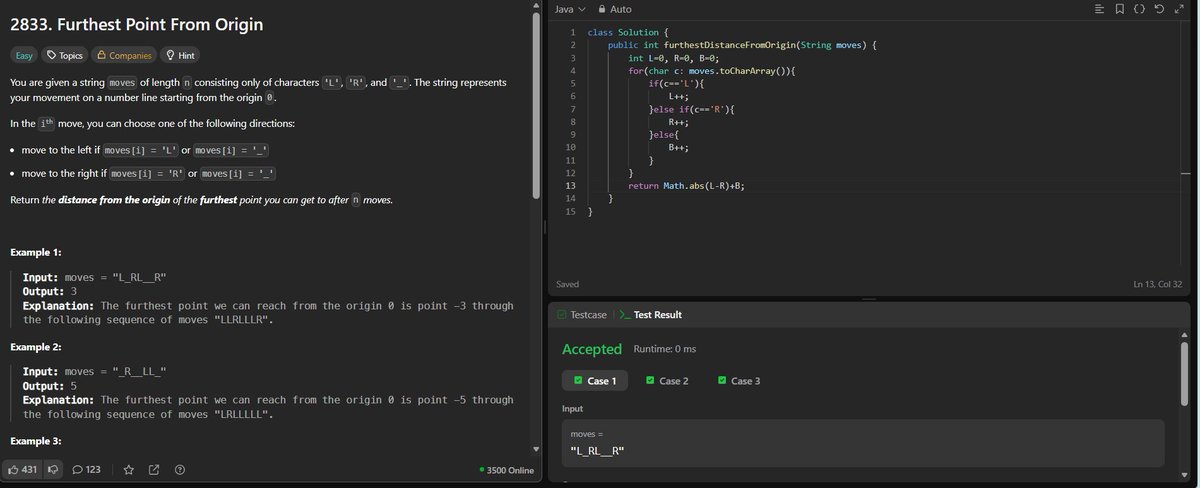The width and height of the screenshot is (1200, 488).
Task: Click the Accepted result heading
Action: [592, 349]
